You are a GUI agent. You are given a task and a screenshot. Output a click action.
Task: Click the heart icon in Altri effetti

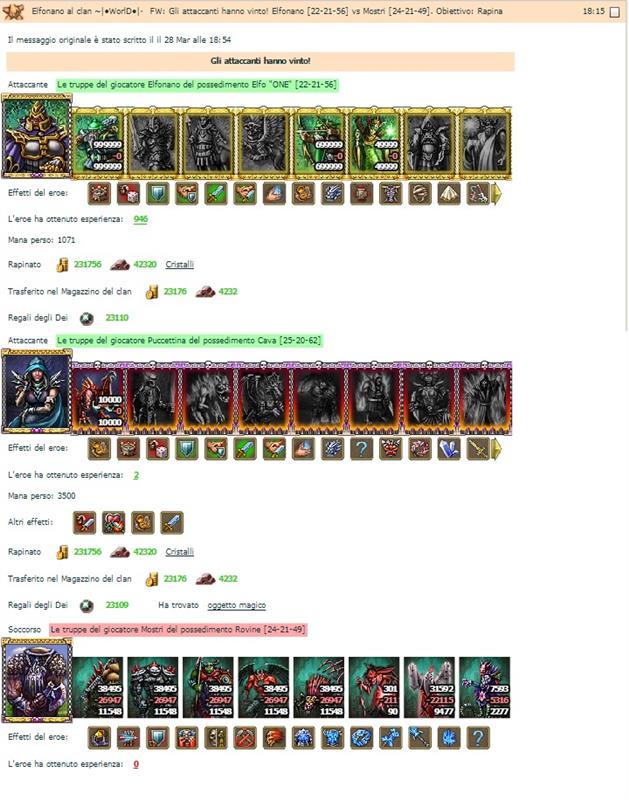[x=113, y=523]
